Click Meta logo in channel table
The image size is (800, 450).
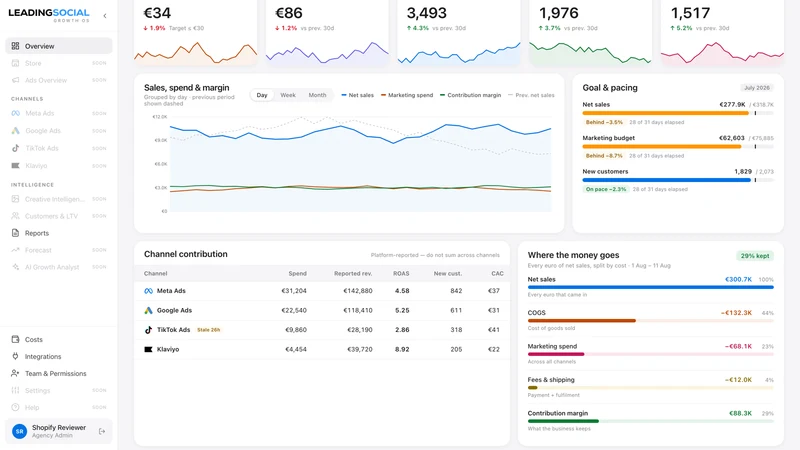coord(148,291)
